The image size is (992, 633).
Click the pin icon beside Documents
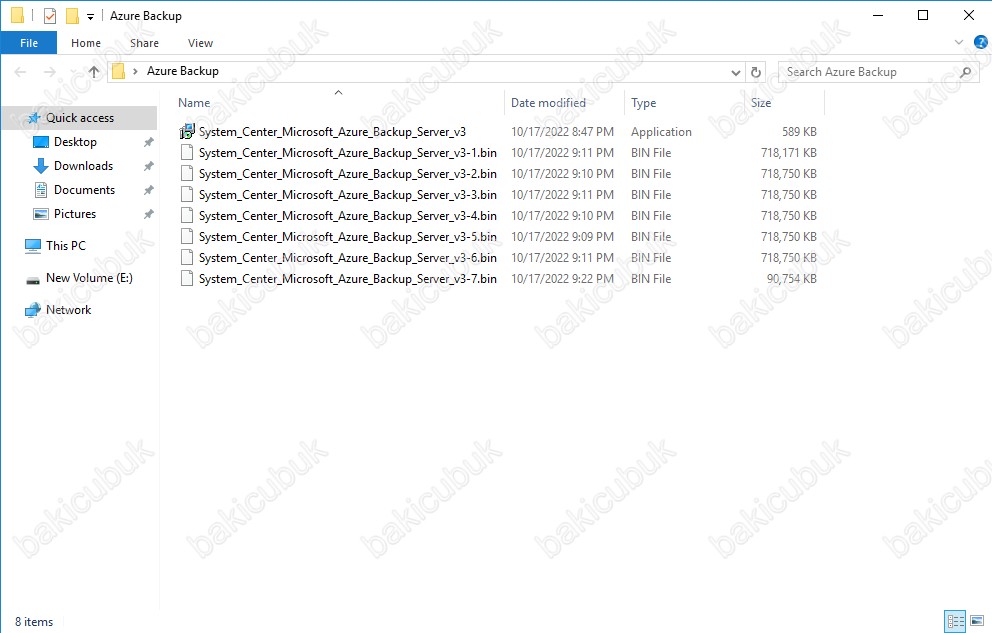tap(148, 190)
